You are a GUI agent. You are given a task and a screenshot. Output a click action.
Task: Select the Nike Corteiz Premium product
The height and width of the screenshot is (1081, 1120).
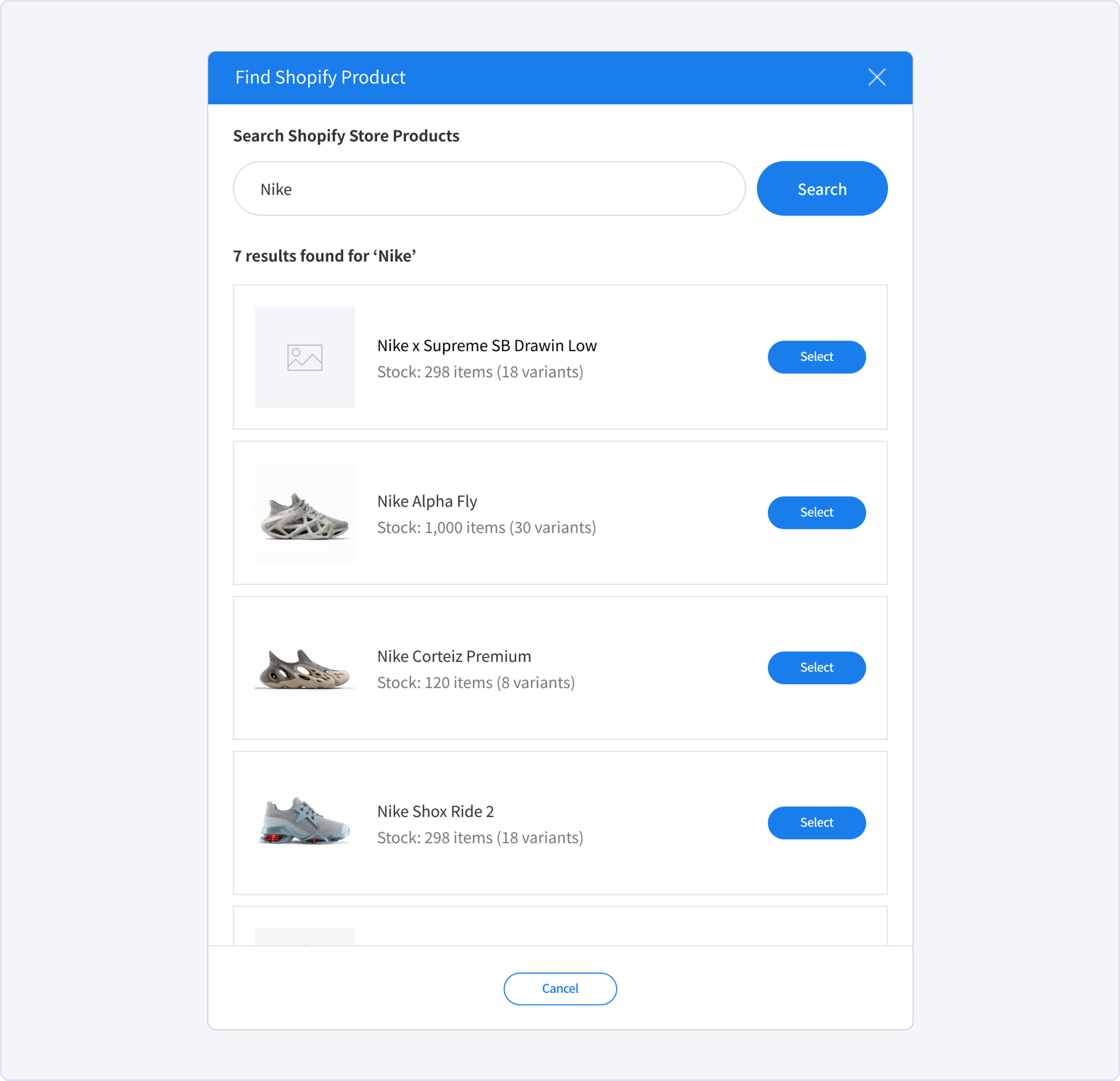816,667
